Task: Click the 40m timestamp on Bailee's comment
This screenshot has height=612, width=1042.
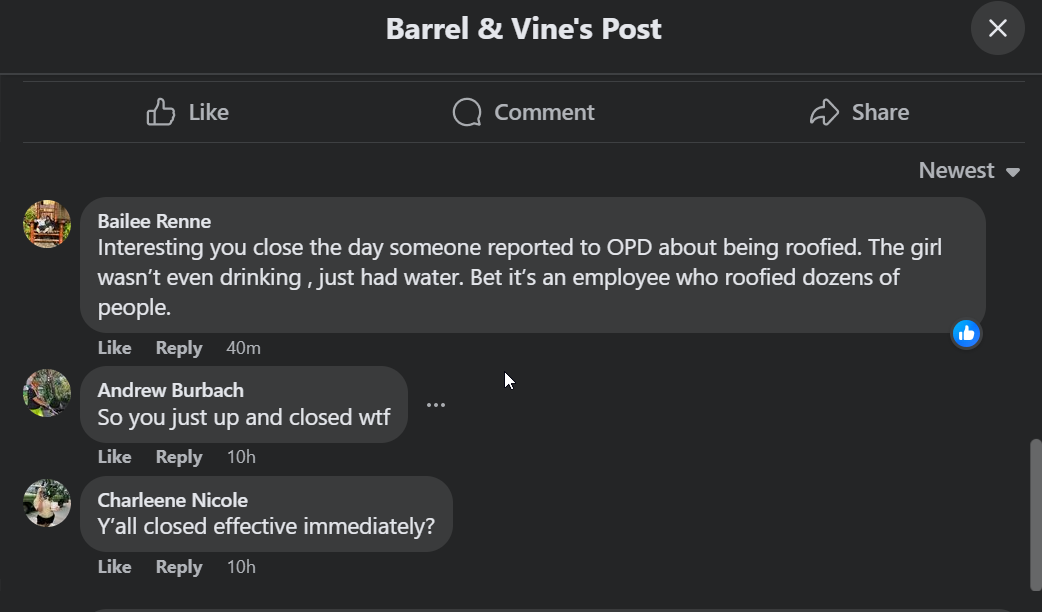Action: (x=243, y=348)
